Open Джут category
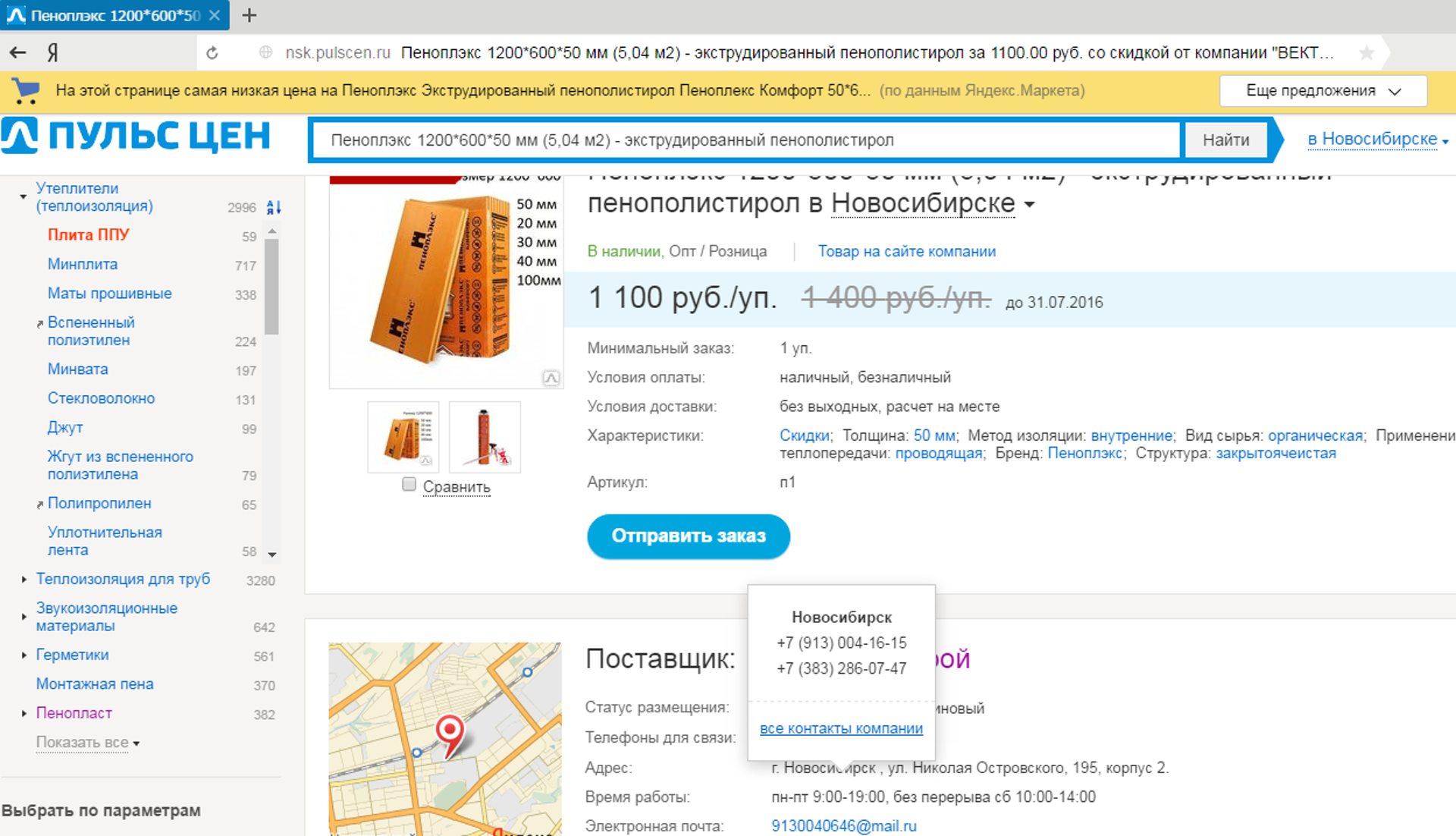Screen dimensions: 1456x836 click(65, 428)
